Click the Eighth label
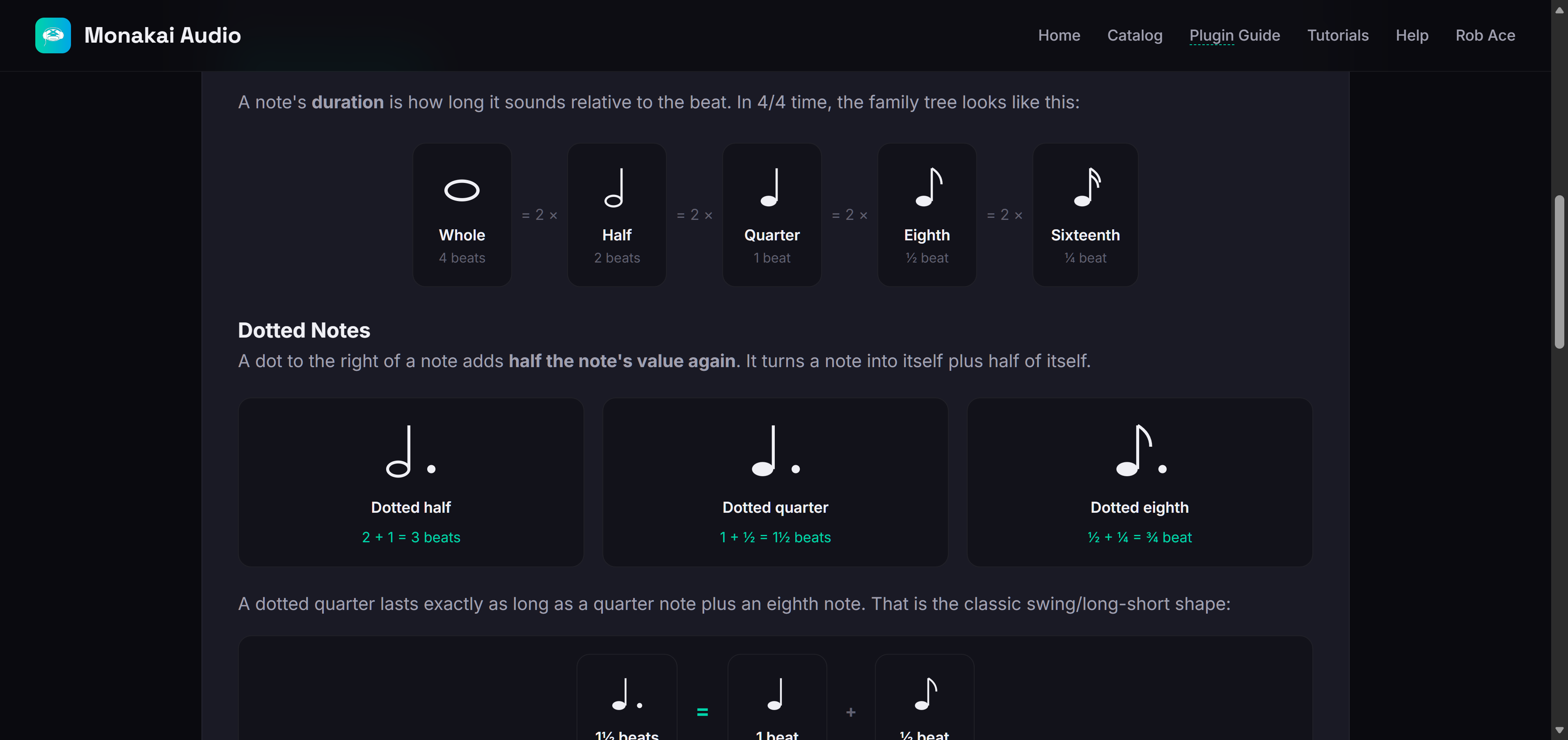Image resolution: width=1568 pixels, height=740 pixels. click(927, 235)
